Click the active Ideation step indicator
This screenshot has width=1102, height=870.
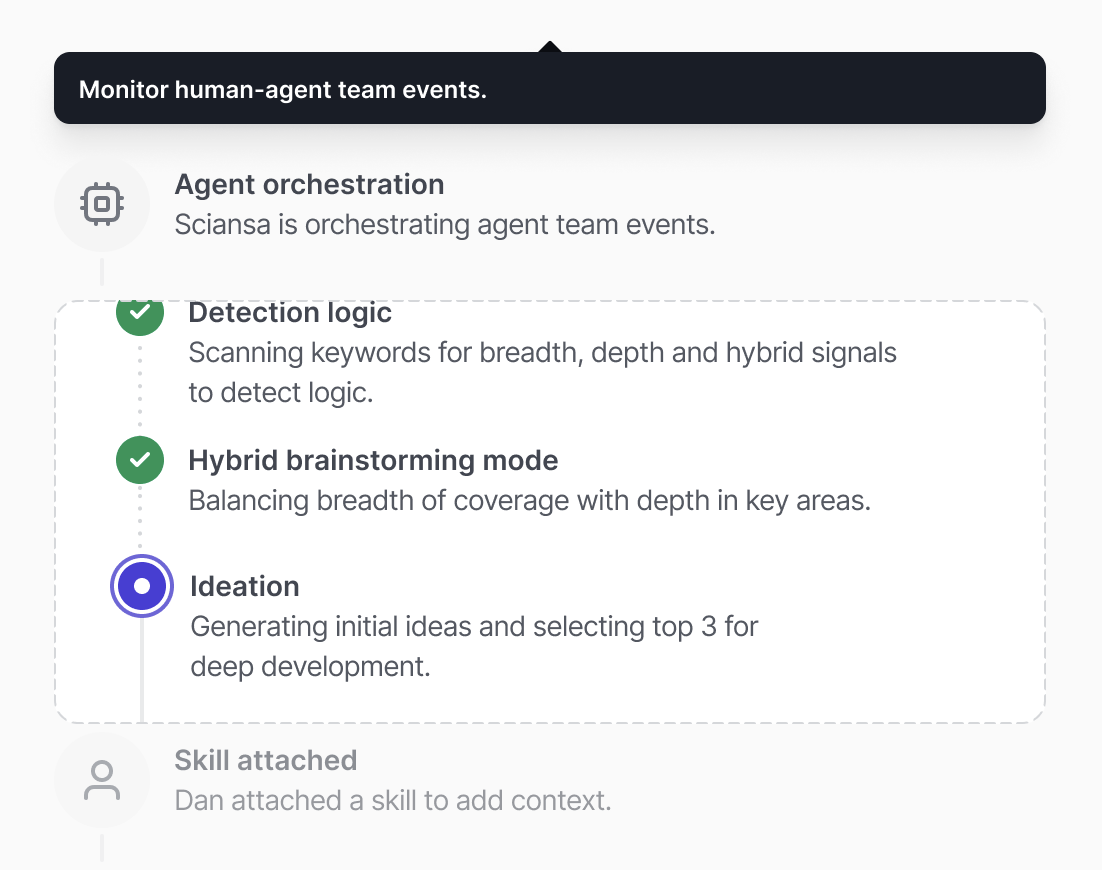[142, 586]
